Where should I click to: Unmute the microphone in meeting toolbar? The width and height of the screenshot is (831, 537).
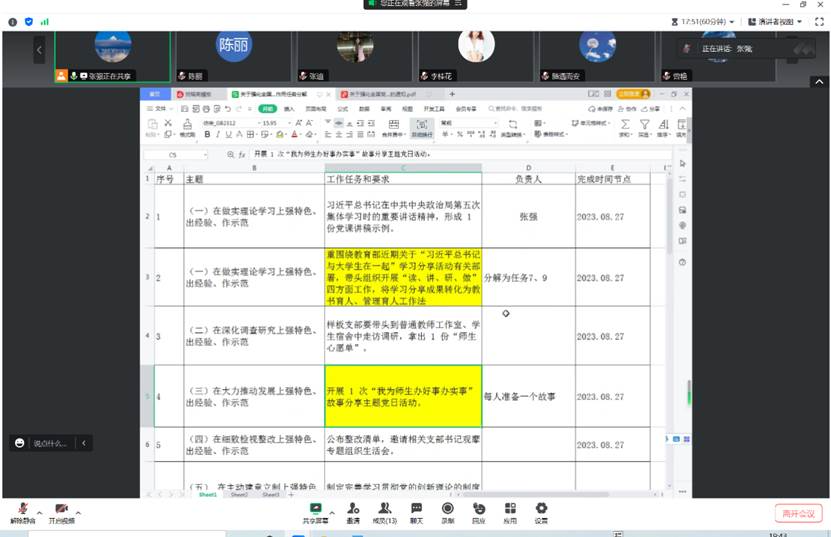coord(22,510)
